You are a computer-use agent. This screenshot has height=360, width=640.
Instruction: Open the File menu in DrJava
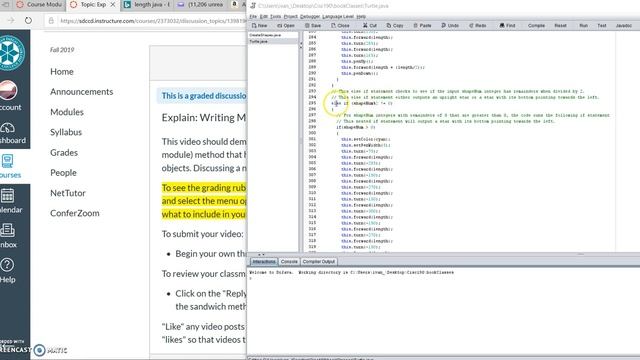pyautogui.click(x=253, y=16)
